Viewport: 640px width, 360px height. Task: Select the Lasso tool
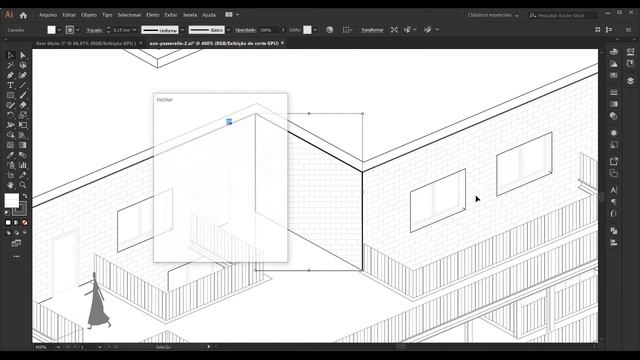[x=23, y=65]
